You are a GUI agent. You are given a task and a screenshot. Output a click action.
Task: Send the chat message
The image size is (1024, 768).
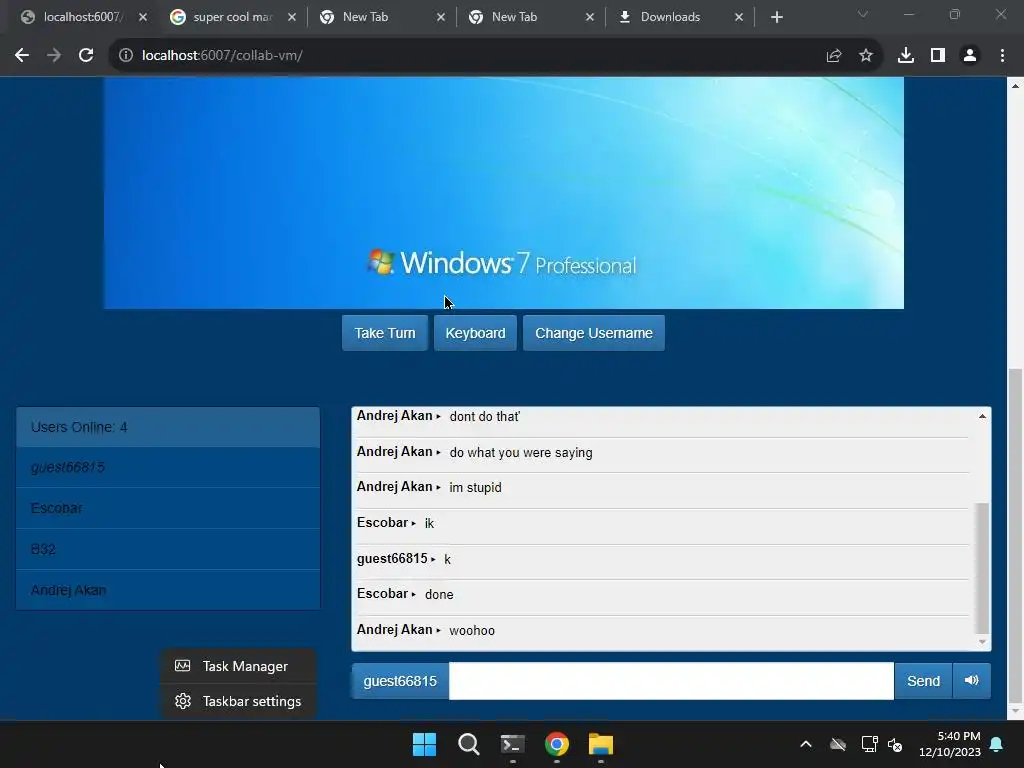[x=923, y=681]
